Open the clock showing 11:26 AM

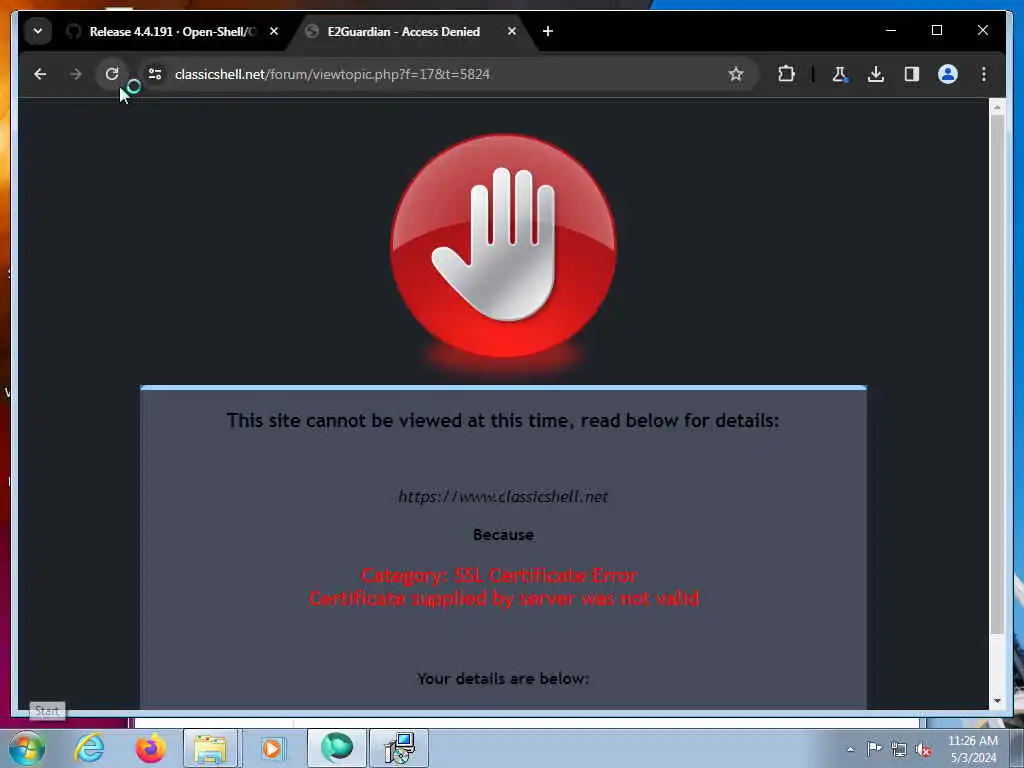pyautogui.click(x=972, y=749)
